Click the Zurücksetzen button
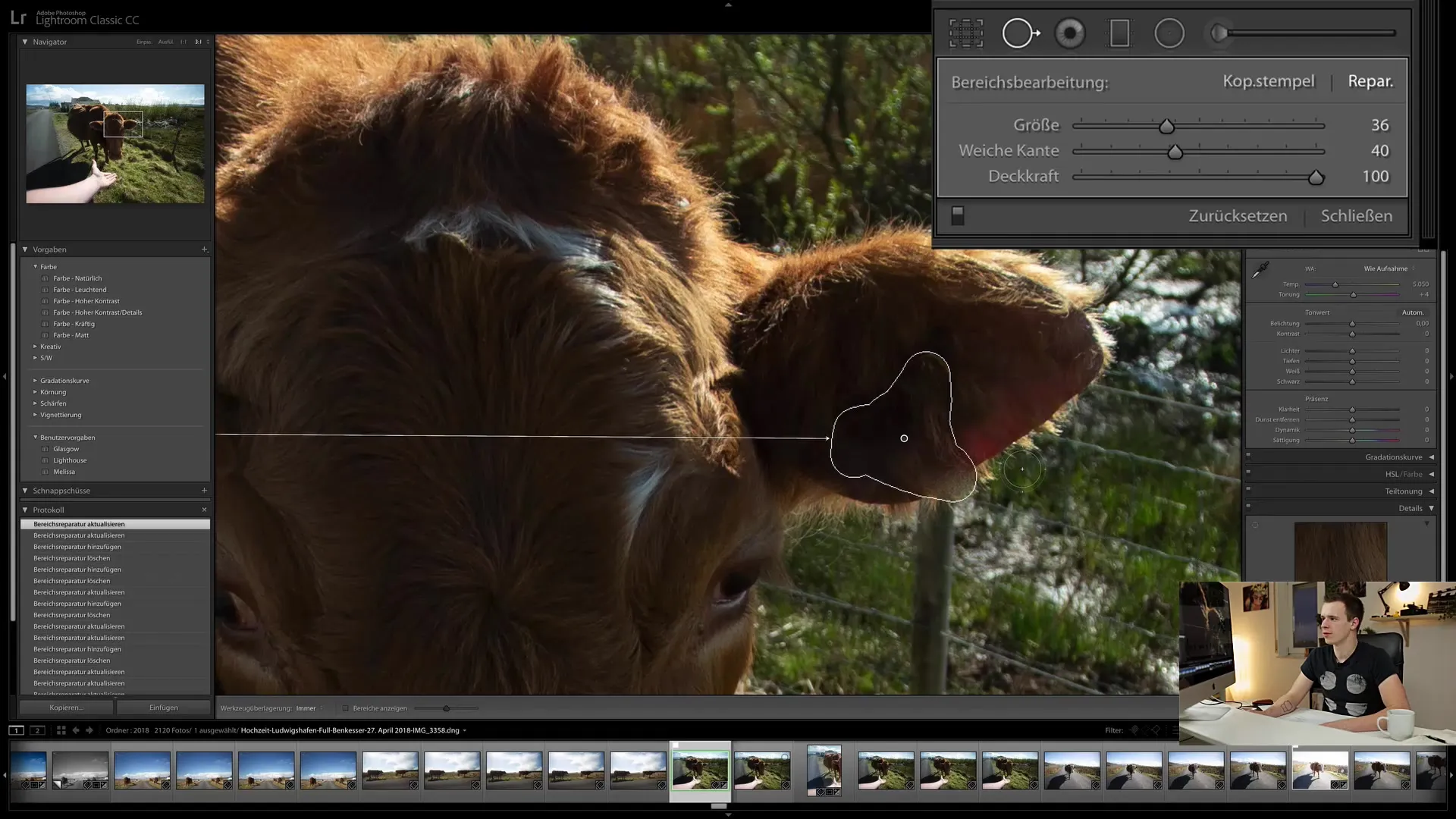 [x=1238, y=216]
